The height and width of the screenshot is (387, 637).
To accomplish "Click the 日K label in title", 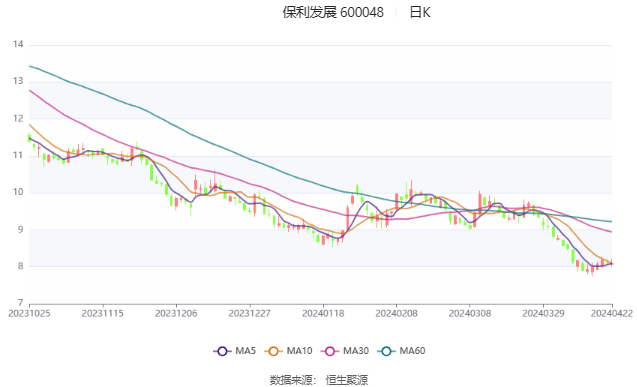I will point(420,13).
